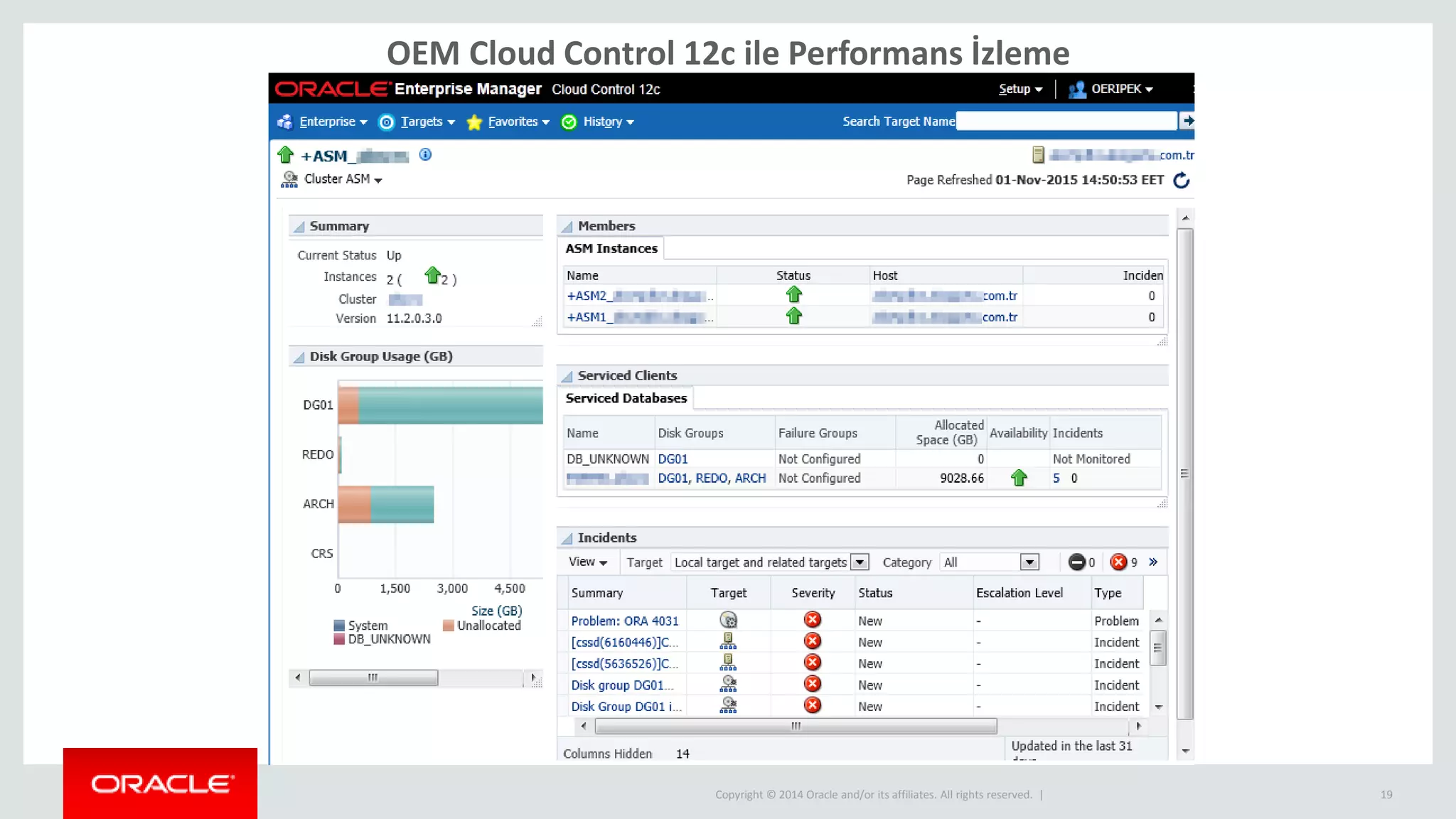Click the disk usage chart horizontal scrollbar

(x=373, y=678)
